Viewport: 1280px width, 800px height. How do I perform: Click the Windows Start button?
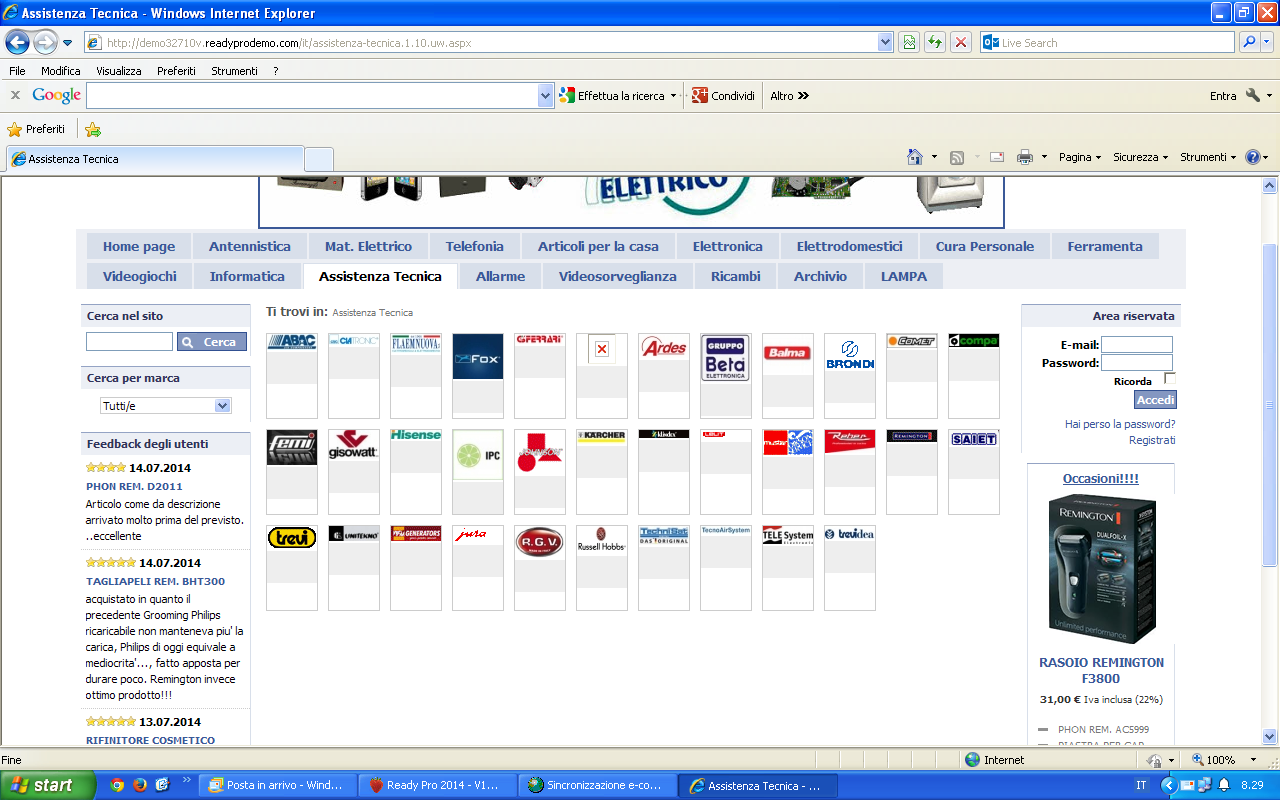[48, 785]
